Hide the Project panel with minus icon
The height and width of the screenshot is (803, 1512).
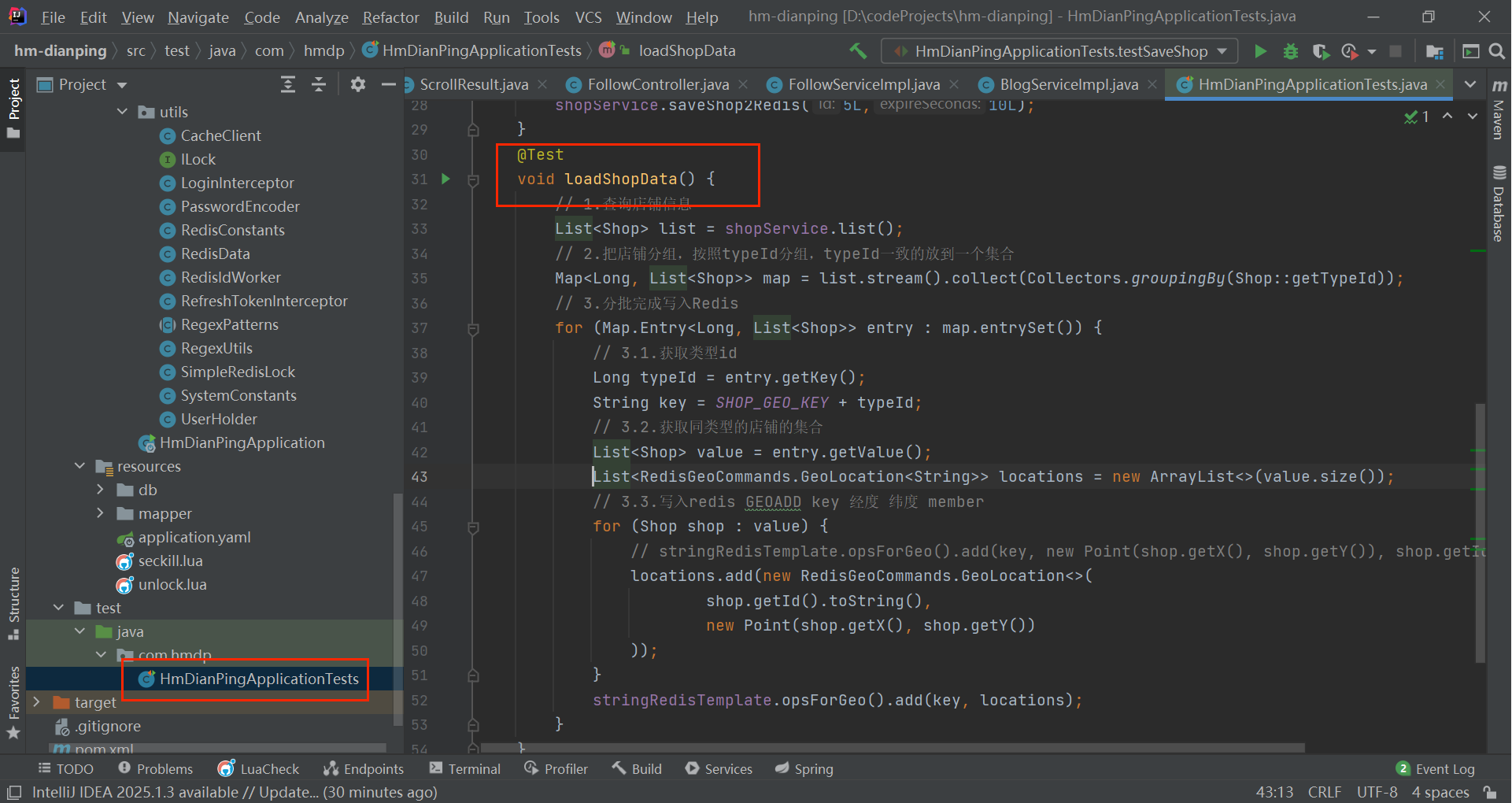388,84
